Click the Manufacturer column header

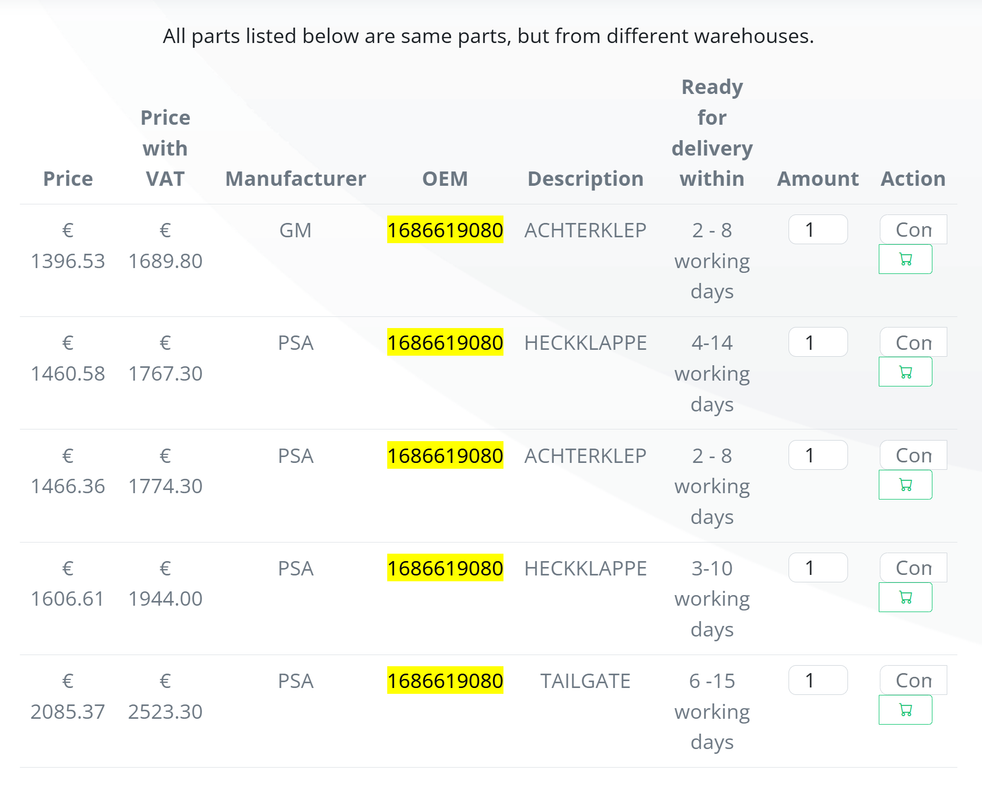(296, 179)
